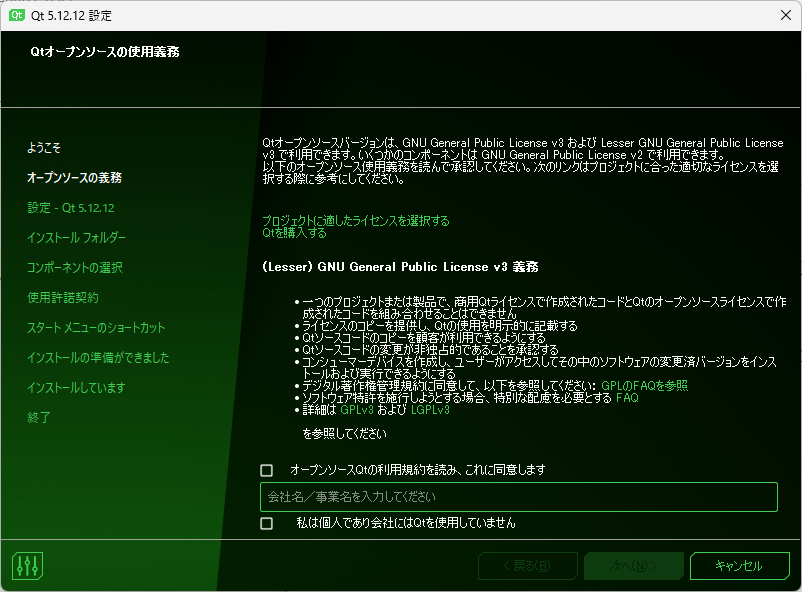Click the を参照してください text line
The height and width of the screenshot is (592, 802).
pos(345,434)
